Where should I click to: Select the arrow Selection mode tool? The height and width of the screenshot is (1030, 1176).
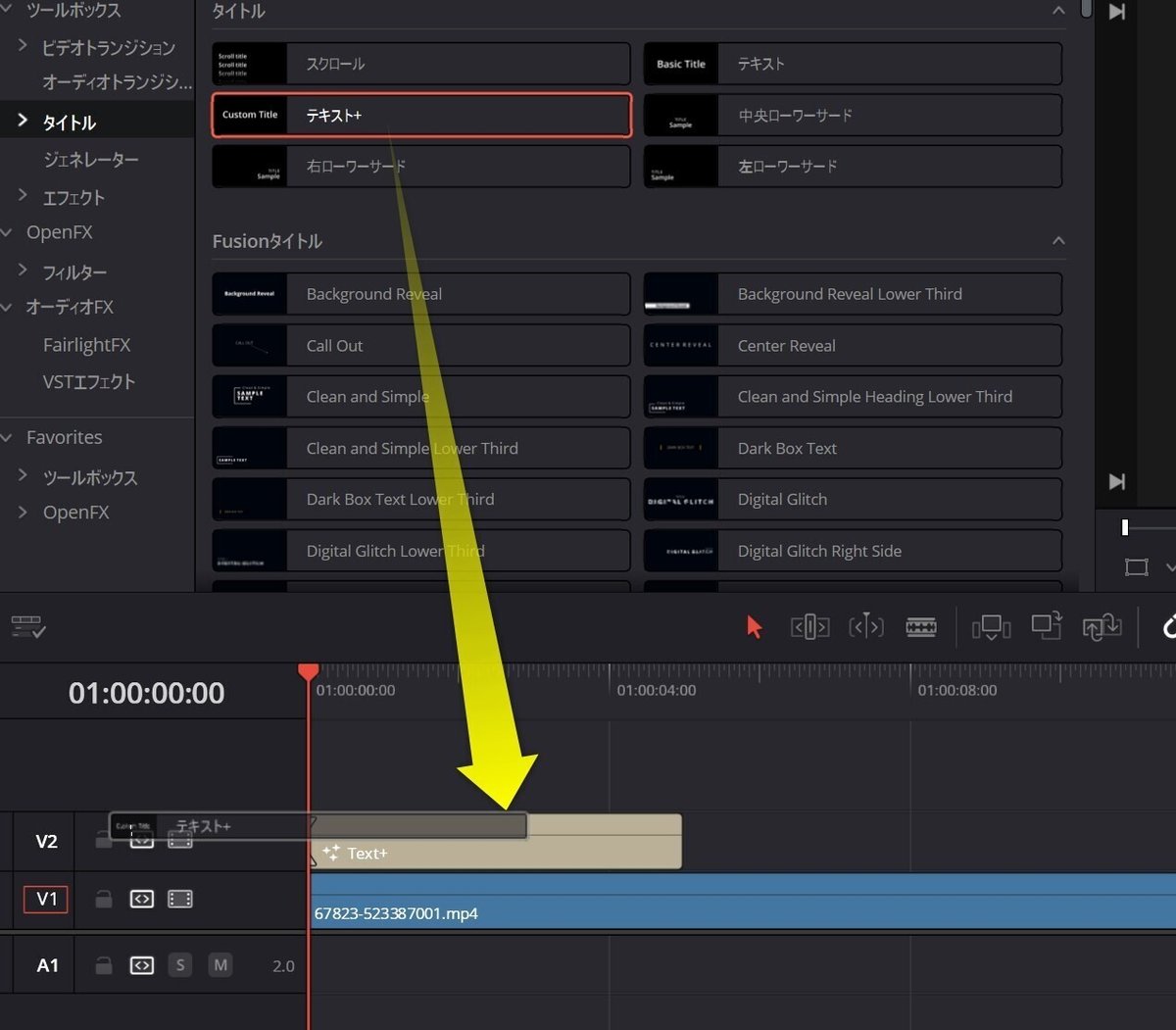click(x=754, y=627)
